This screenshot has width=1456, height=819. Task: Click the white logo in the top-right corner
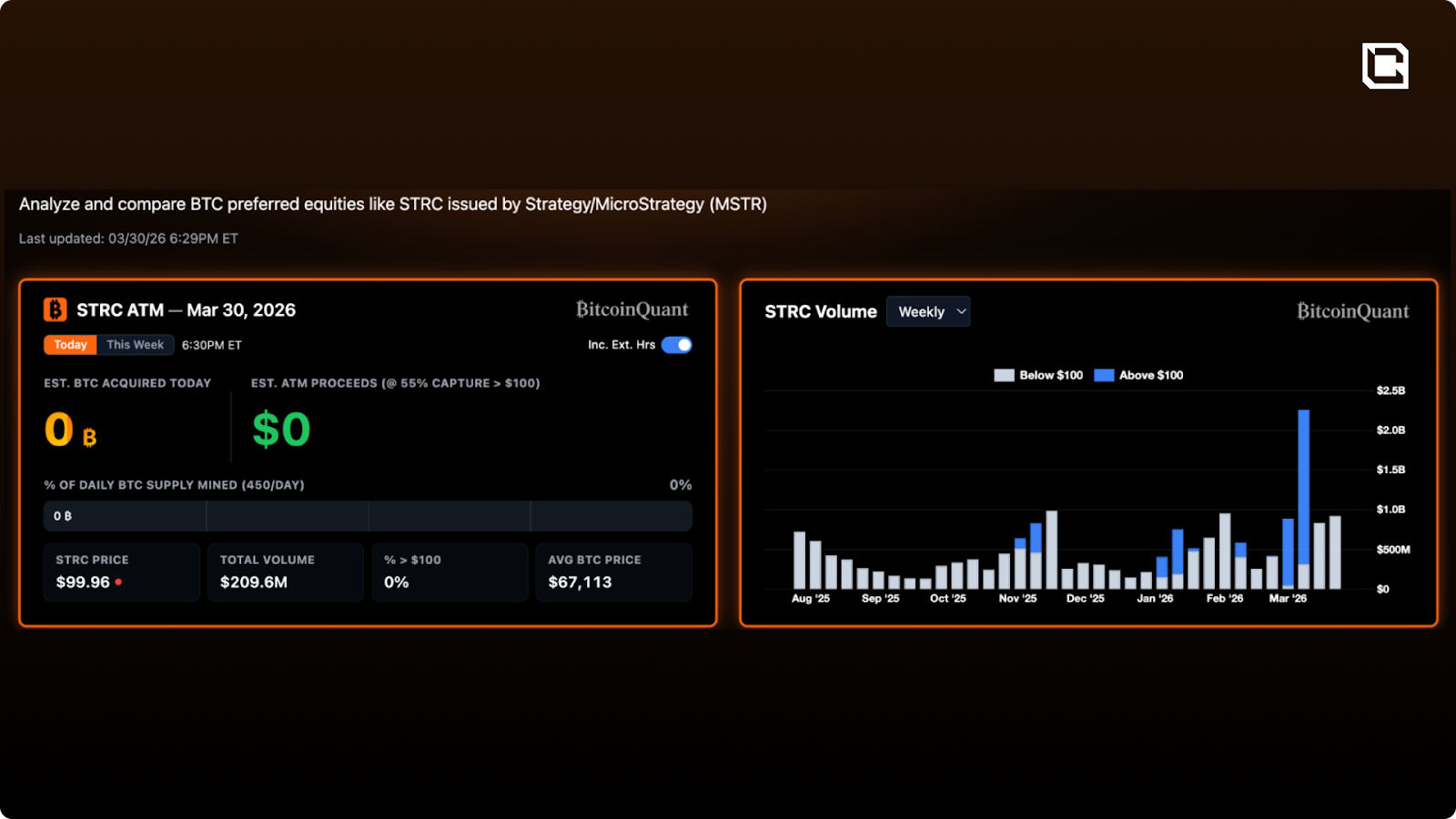point(1385,66)
